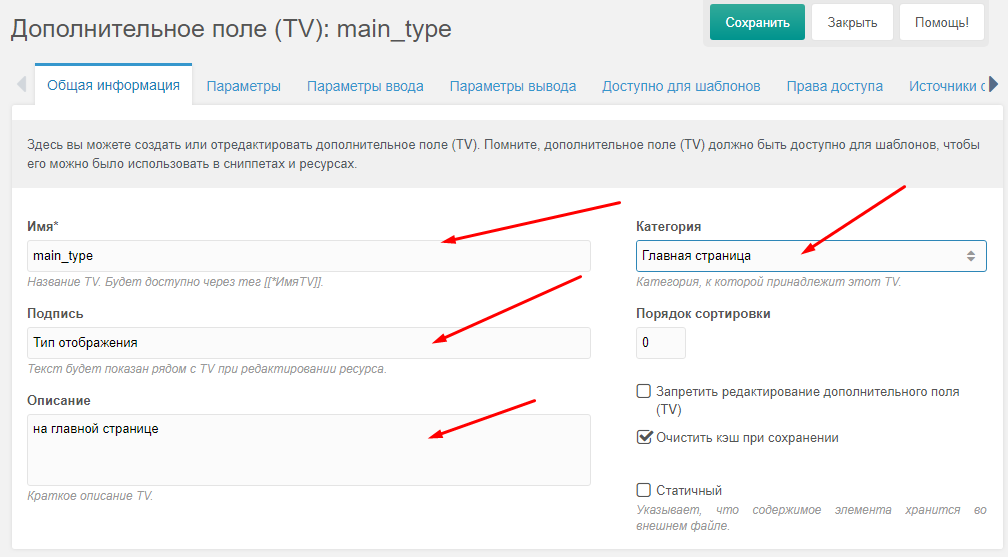Open the Параметры вывода tab
The width and height of the screenshot is (1008, 557).
(x=512, y=86)
